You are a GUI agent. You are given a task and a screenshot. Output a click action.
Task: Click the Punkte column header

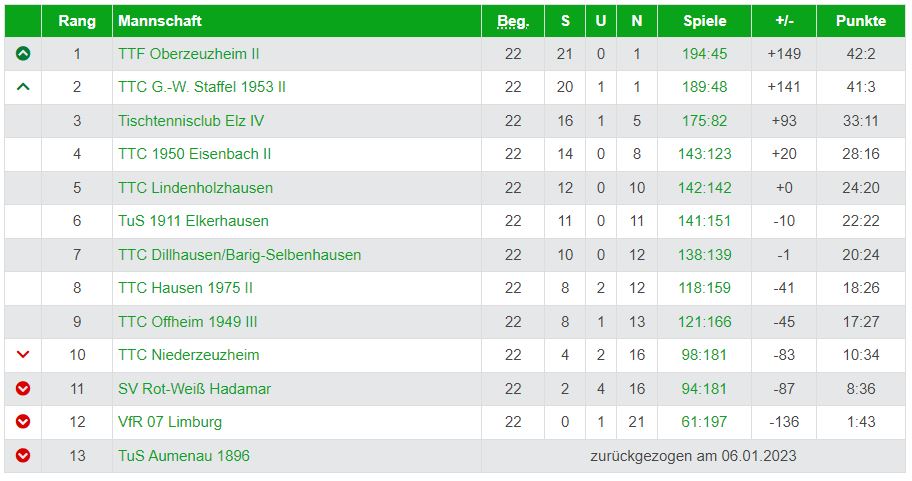pyautogui.click(x=861, y=21)
